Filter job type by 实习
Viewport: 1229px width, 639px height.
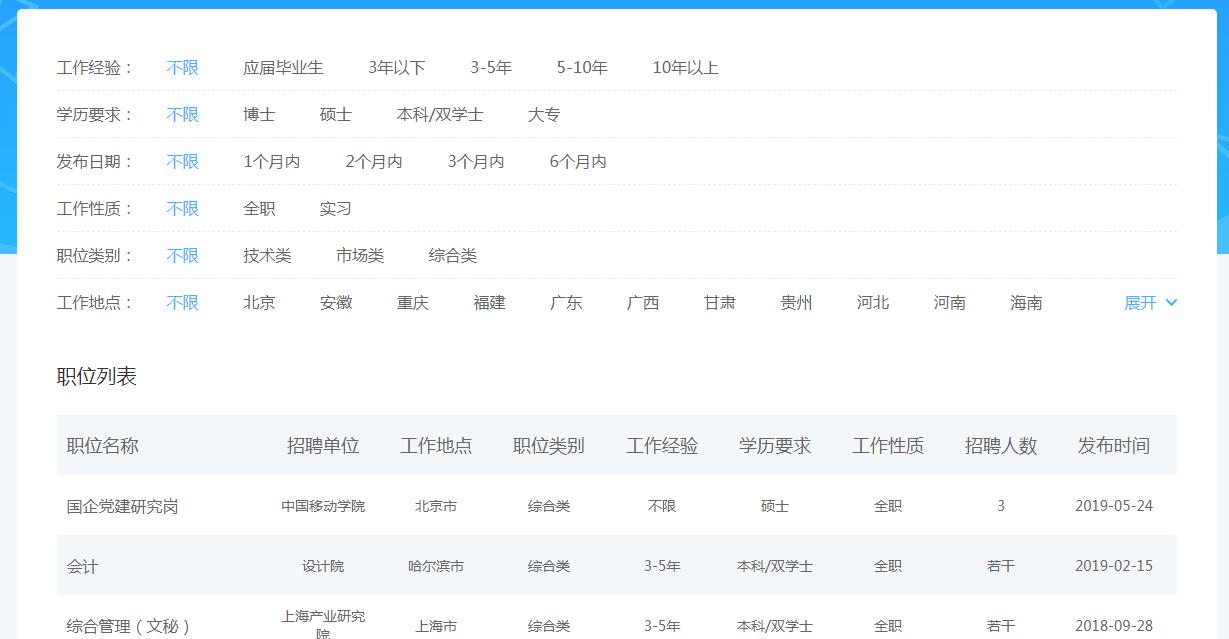click(x=336, y=209)
